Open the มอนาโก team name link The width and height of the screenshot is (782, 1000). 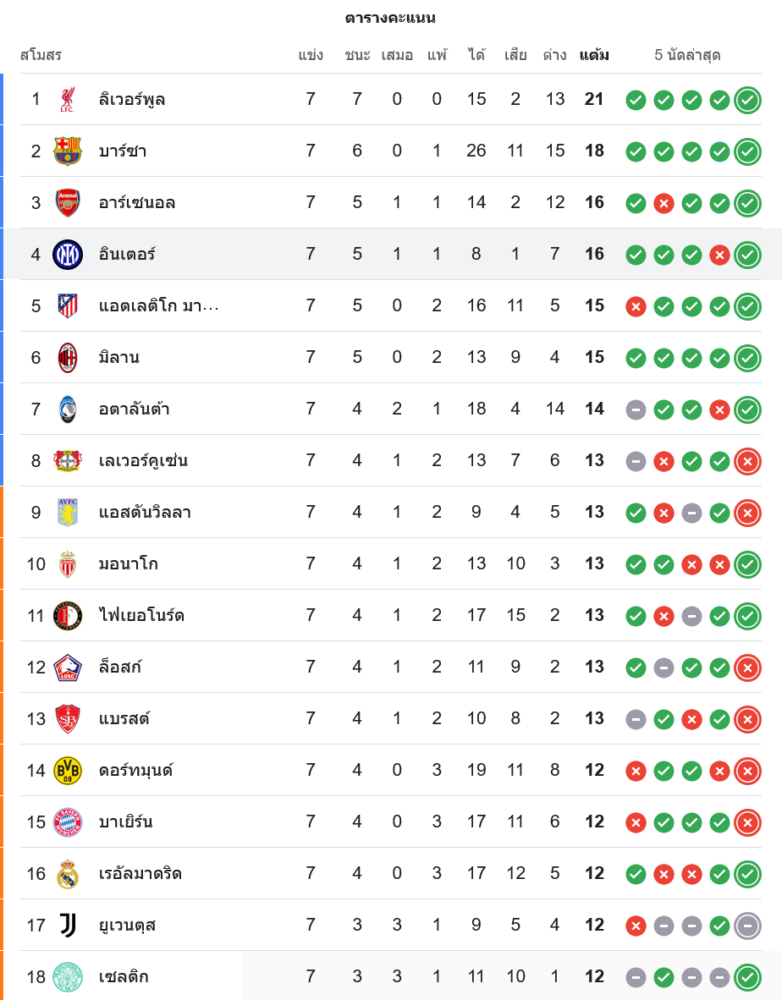tap(129, 564)
